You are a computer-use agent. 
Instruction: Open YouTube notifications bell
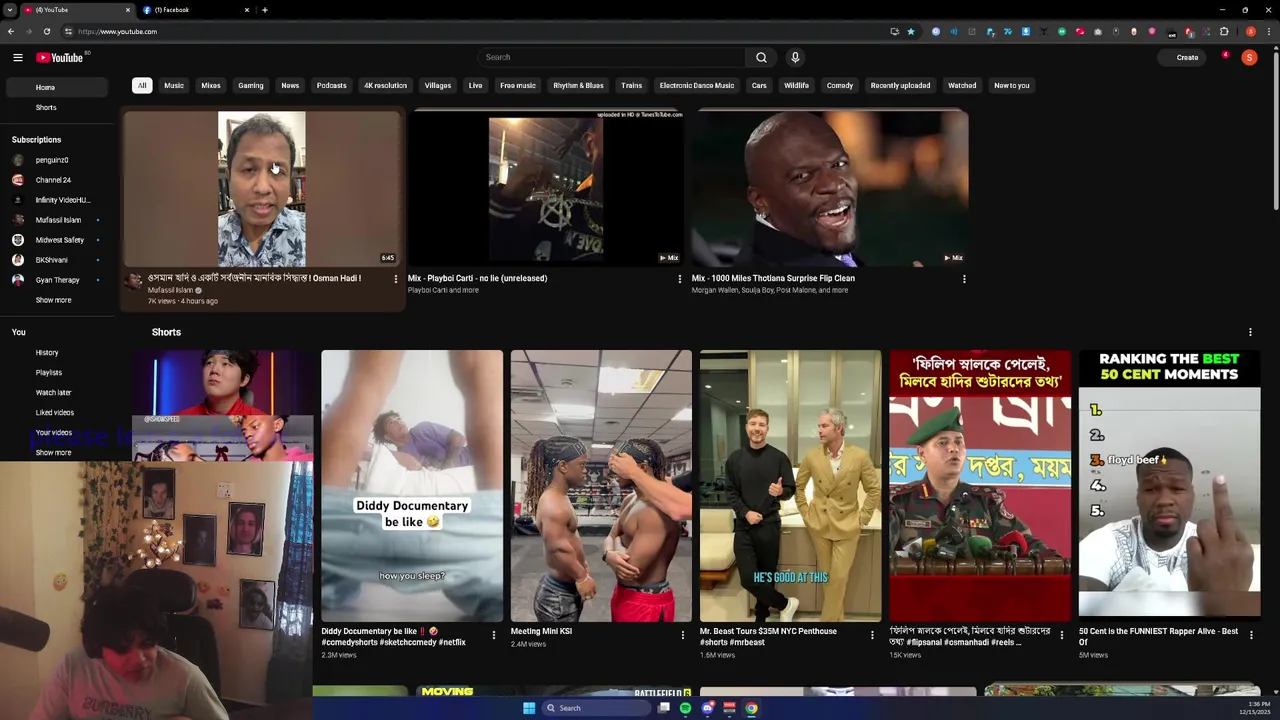[1225, 57]
